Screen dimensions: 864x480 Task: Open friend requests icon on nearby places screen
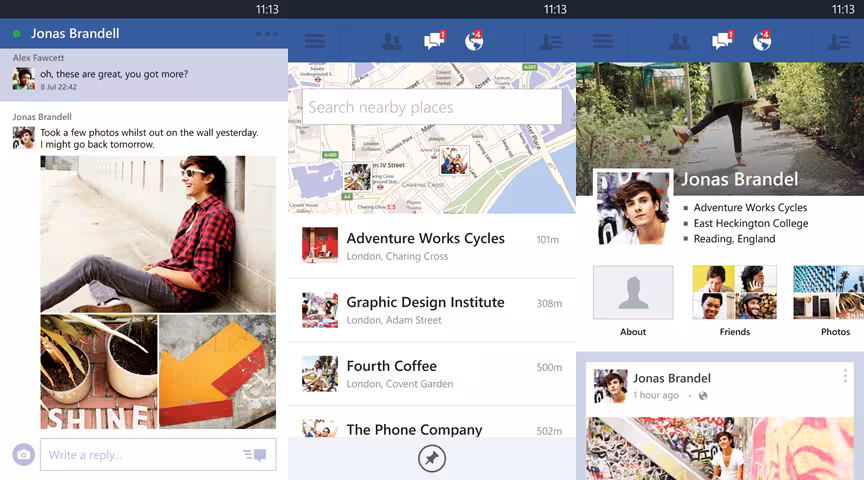392,42
